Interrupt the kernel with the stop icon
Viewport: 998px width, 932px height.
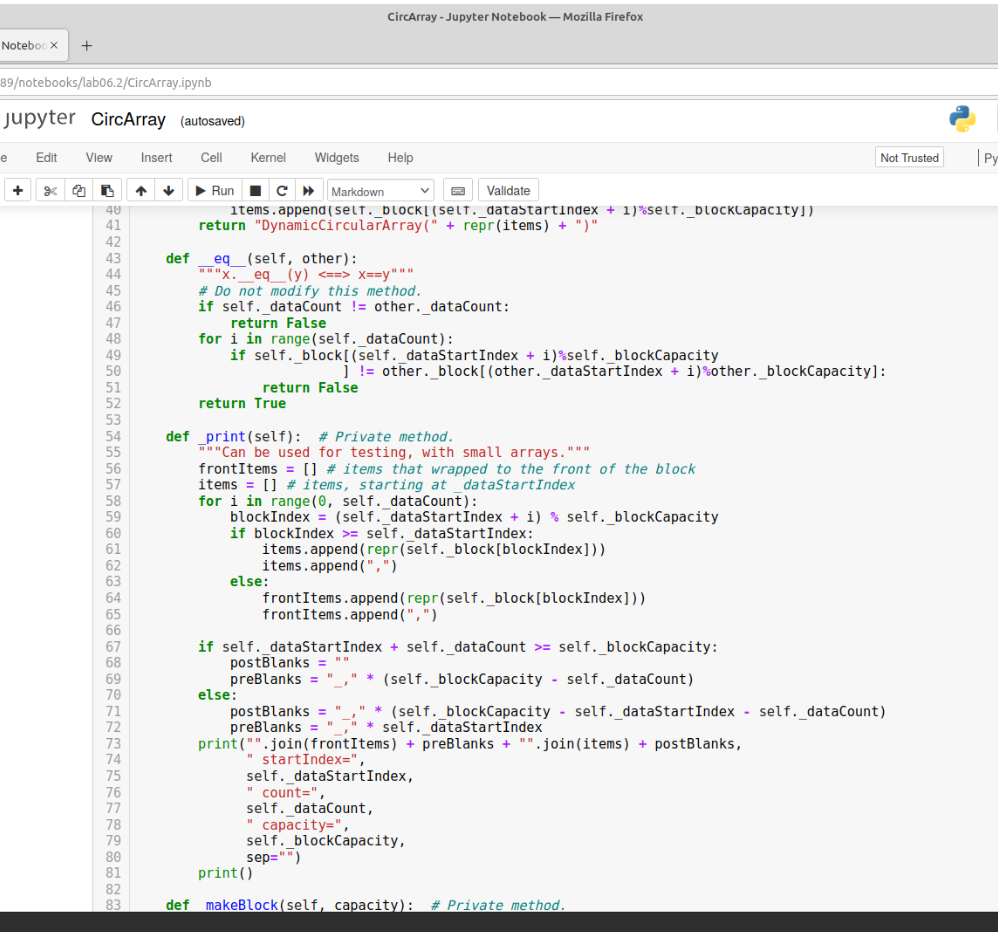click(254, 190)
